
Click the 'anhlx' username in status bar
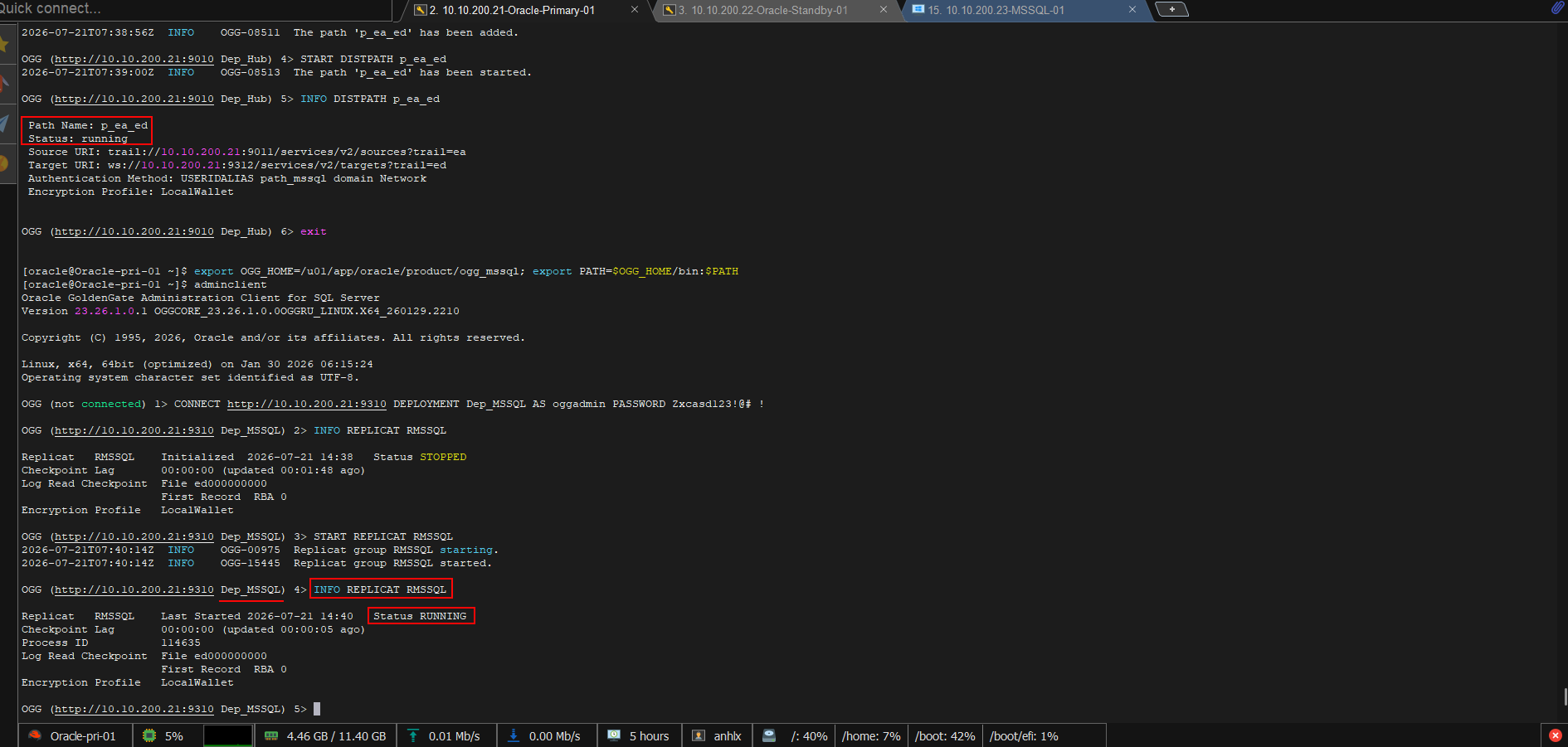coord(728,735)
